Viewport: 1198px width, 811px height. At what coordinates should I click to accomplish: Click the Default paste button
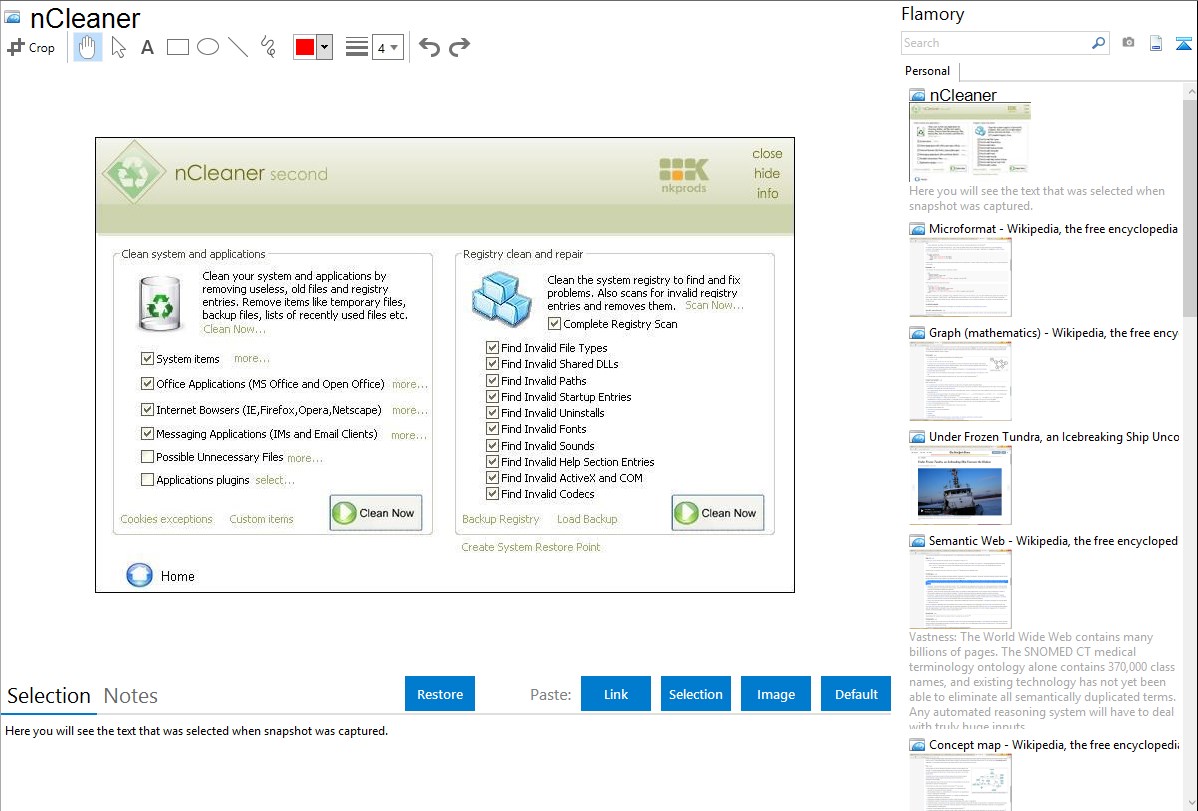pos(856,694)
